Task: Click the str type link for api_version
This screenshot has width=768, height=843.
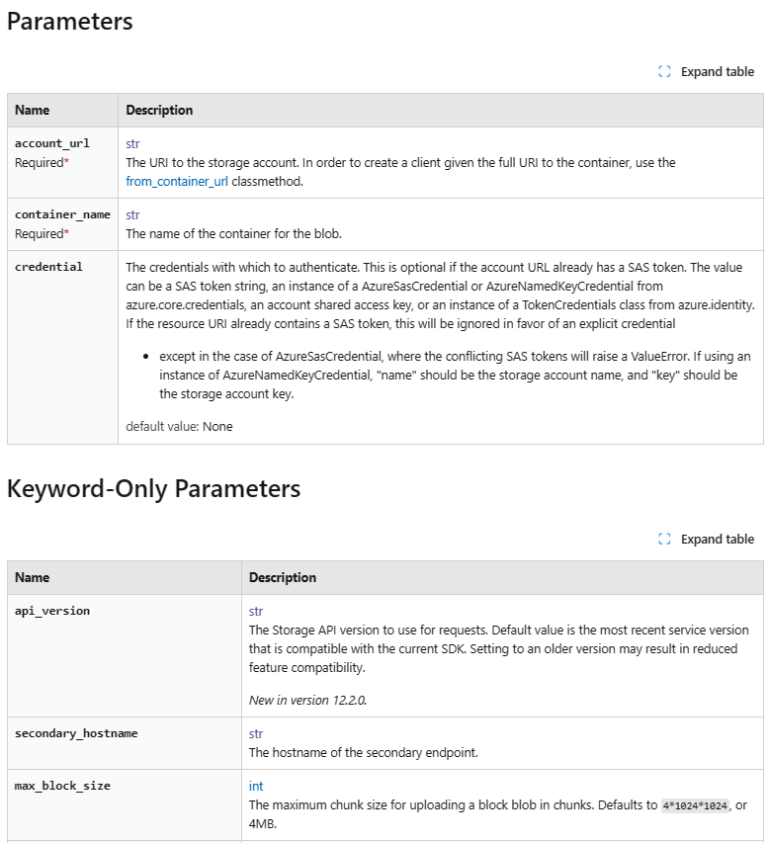Action: coord(256,610)
